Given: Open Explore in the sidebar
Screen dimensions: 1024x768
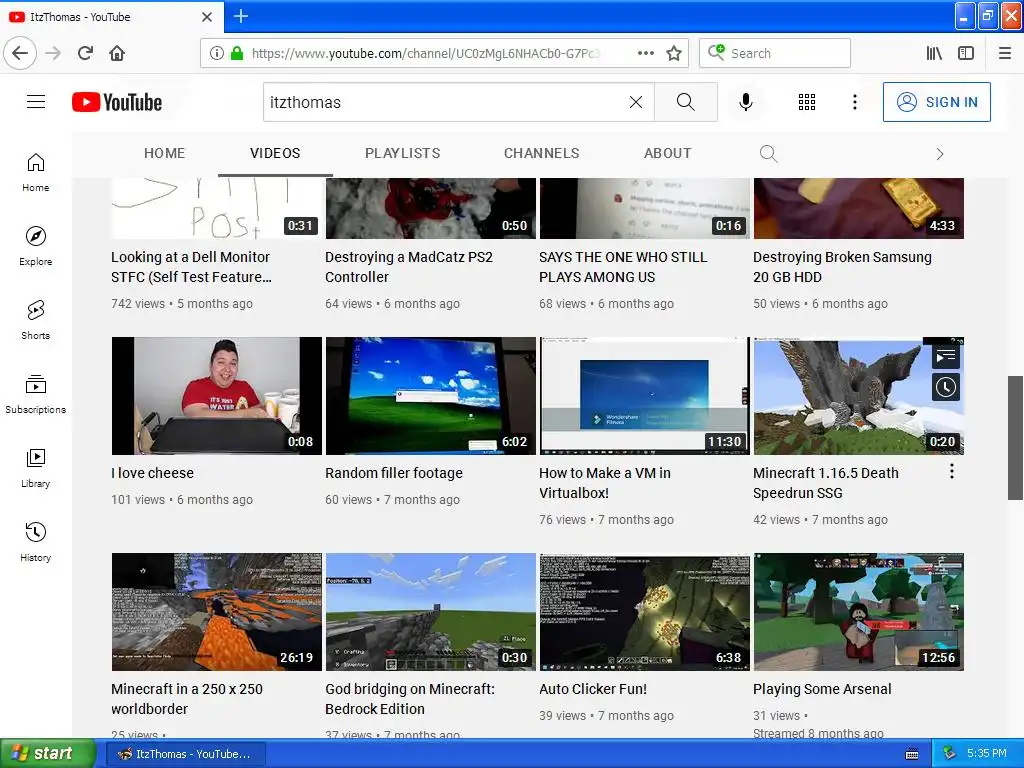Looking at the screenshot, I should (35, 246).
